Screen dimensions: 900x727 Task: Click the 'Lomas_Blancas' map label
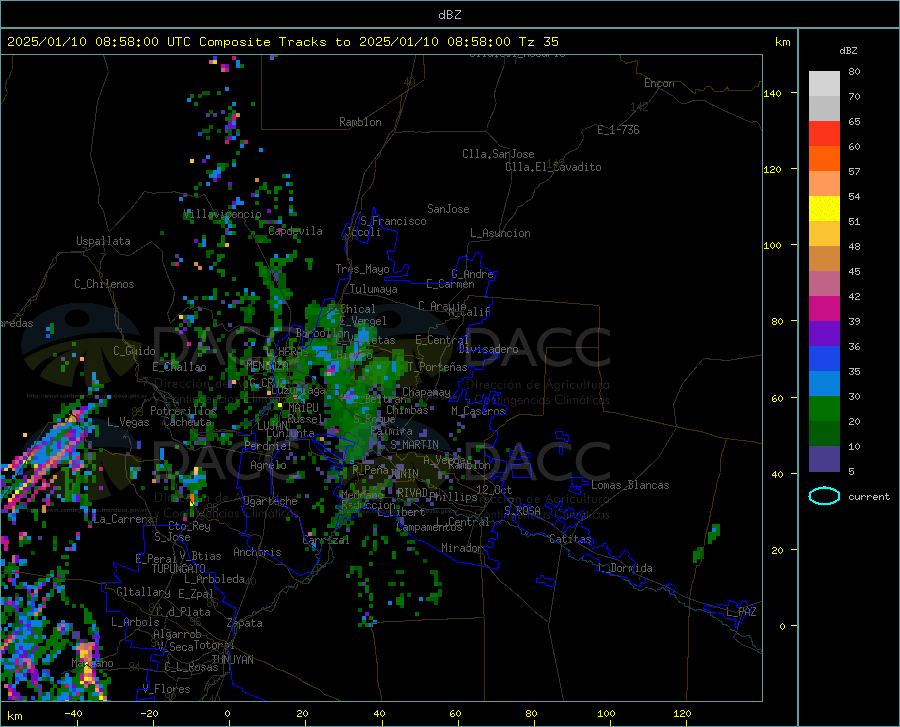(x=630, y=485)
